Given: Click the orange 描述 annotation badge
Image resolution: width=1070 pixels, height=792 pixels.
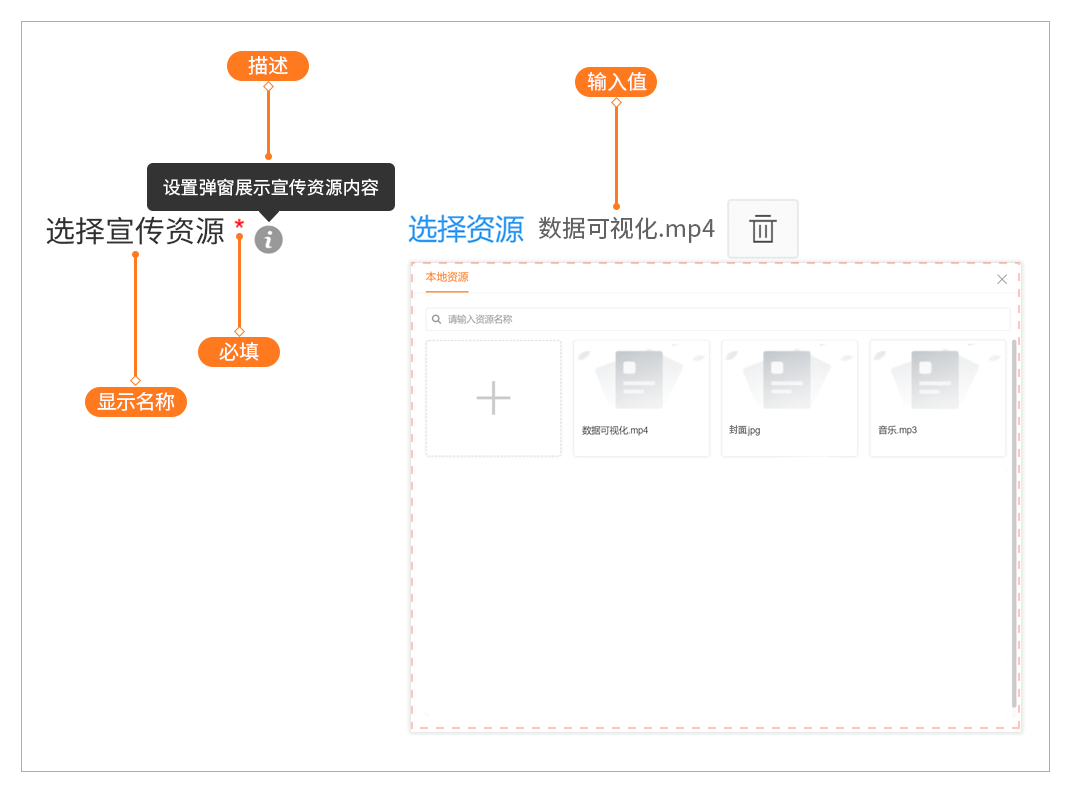Looking at the screenshot, I should click(x=268, y=66).
